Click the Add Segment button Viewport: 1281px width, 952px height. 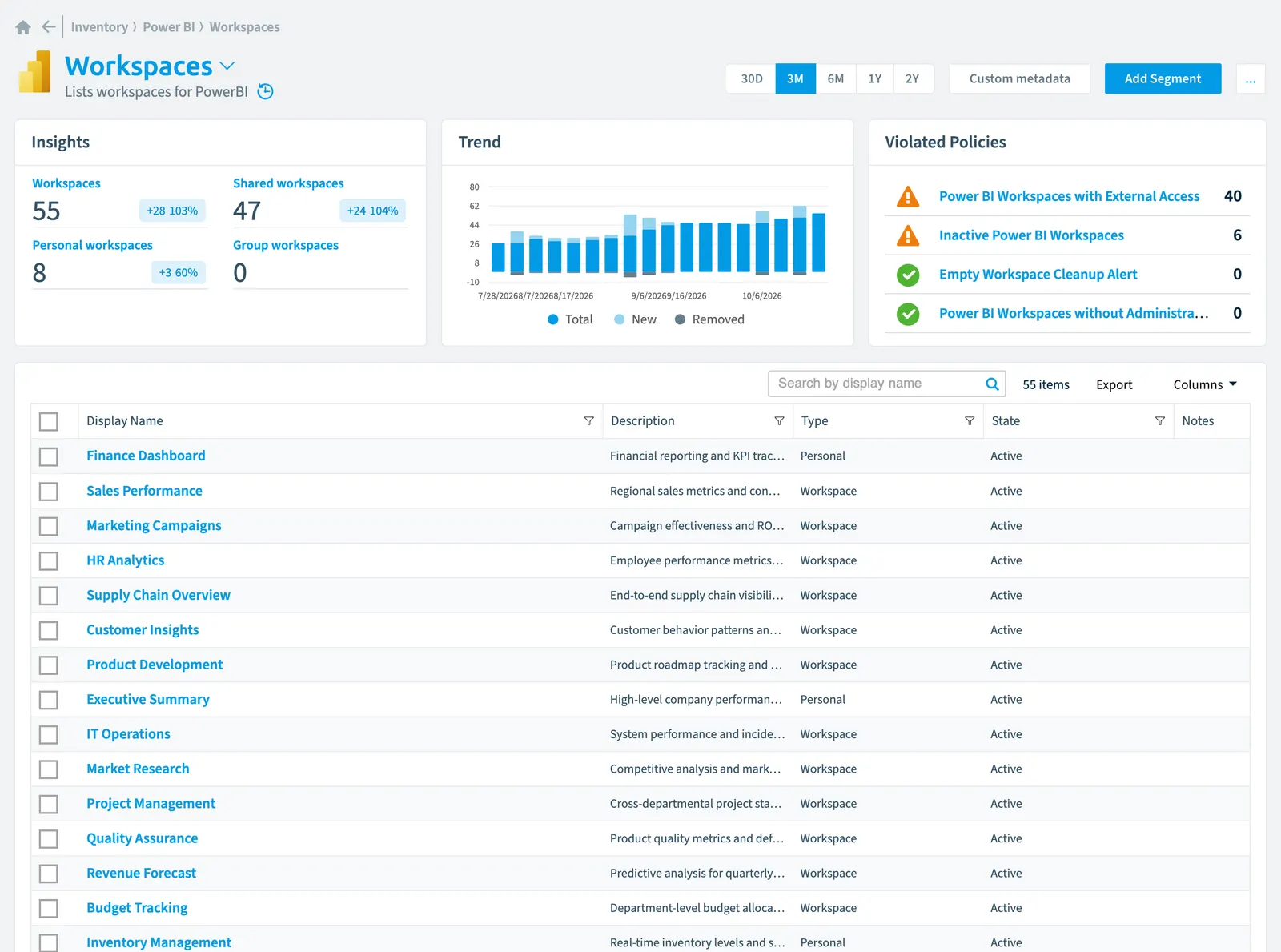[x=1163, y=78]
